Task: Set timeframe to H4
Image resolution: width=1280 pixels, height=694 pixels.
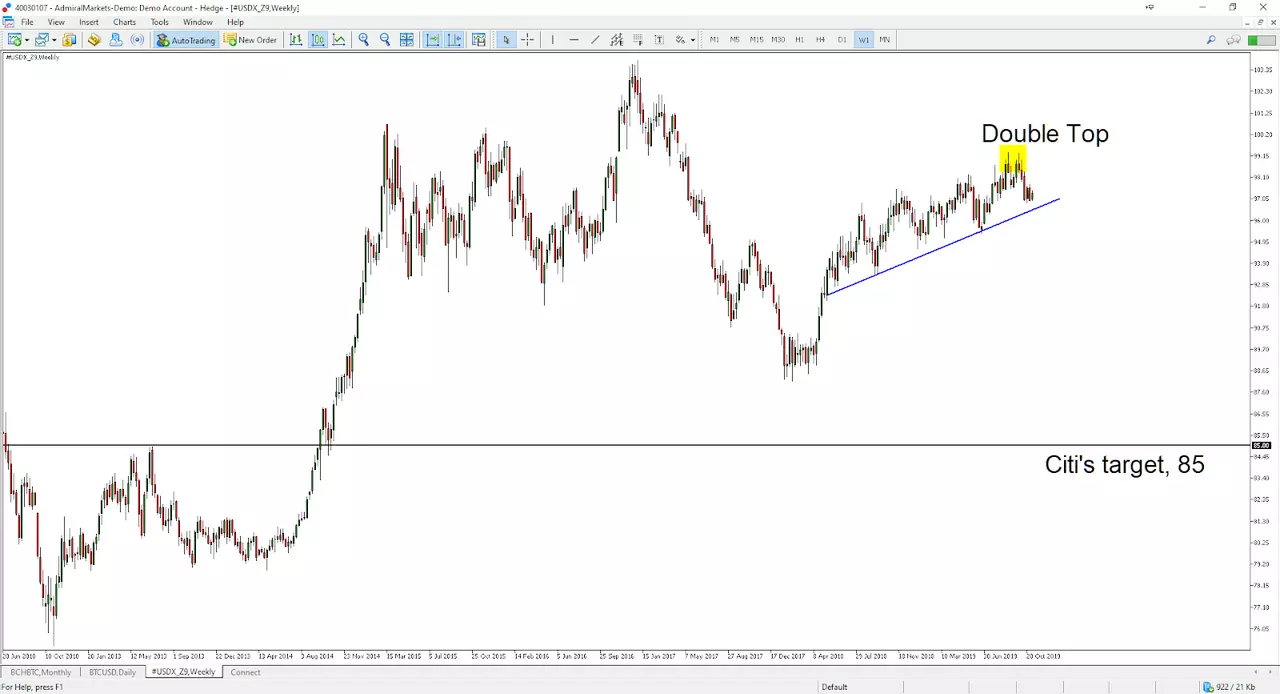Action: coord(820,40)
